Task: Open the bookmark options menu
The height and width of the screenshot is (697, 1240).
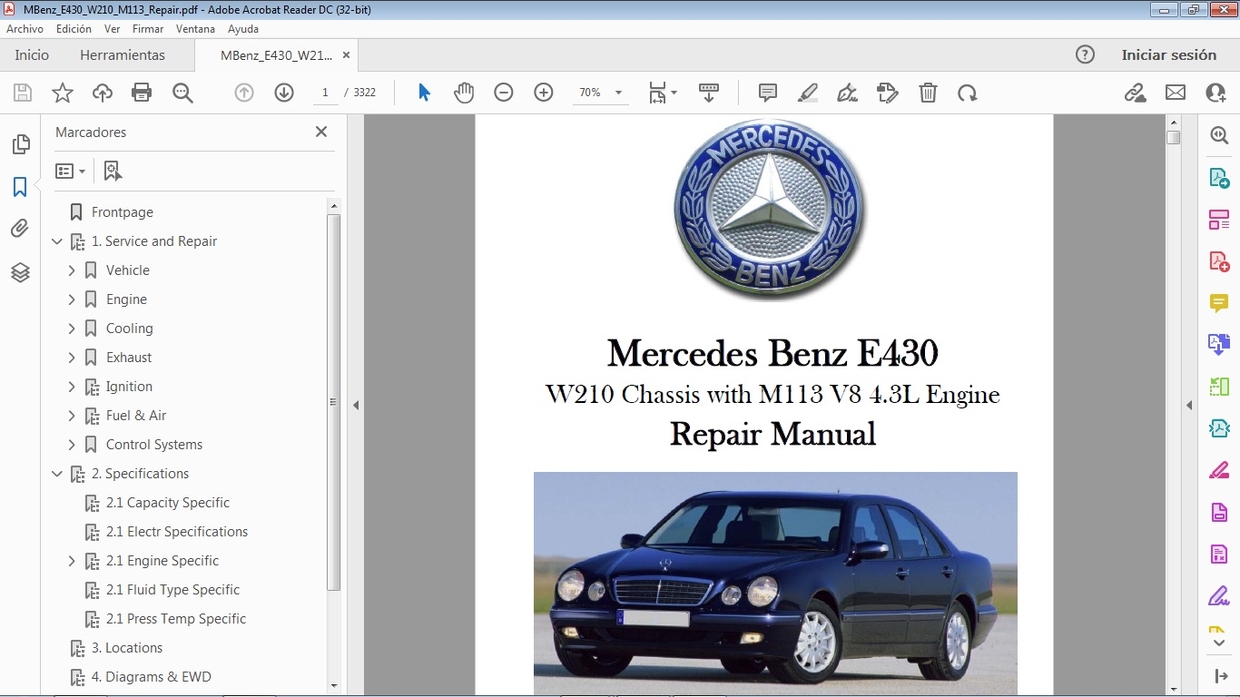Action: point(70,170)
